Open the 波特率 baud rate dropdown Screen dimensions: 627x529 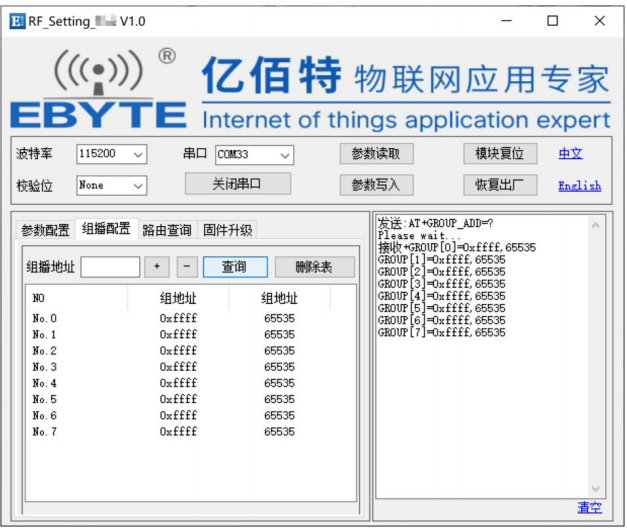coord(138,155)
